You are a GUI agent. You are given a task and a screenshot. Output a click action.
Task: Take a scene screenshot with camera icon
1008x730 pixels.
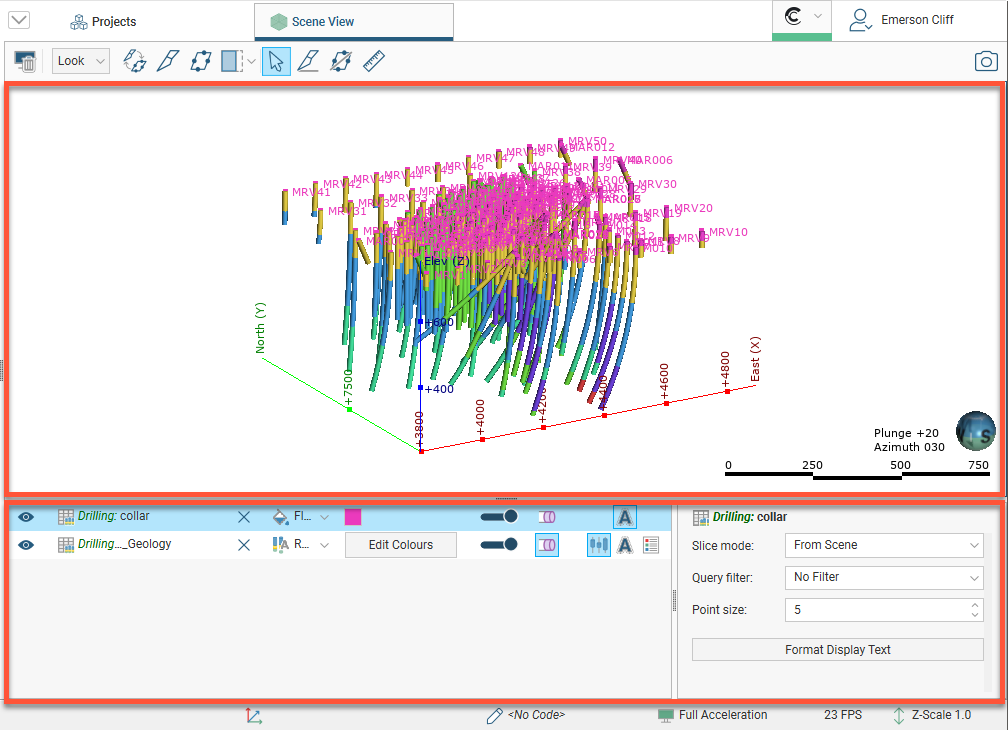click(986, 61)
